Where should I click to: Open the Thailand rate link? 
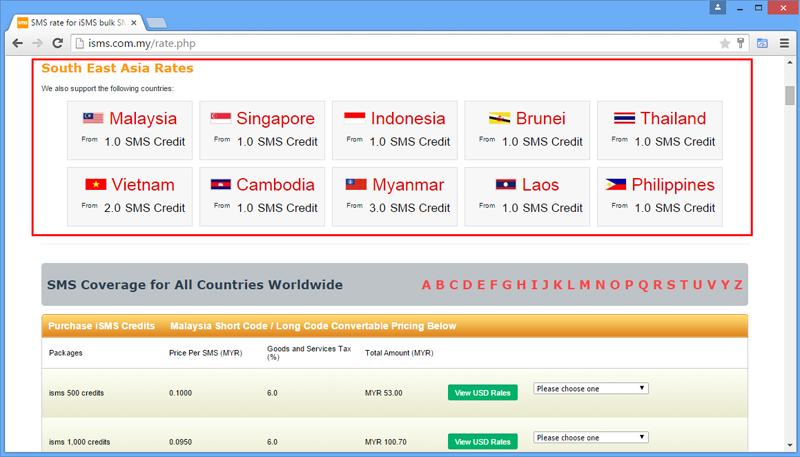(x=673, y=118)
